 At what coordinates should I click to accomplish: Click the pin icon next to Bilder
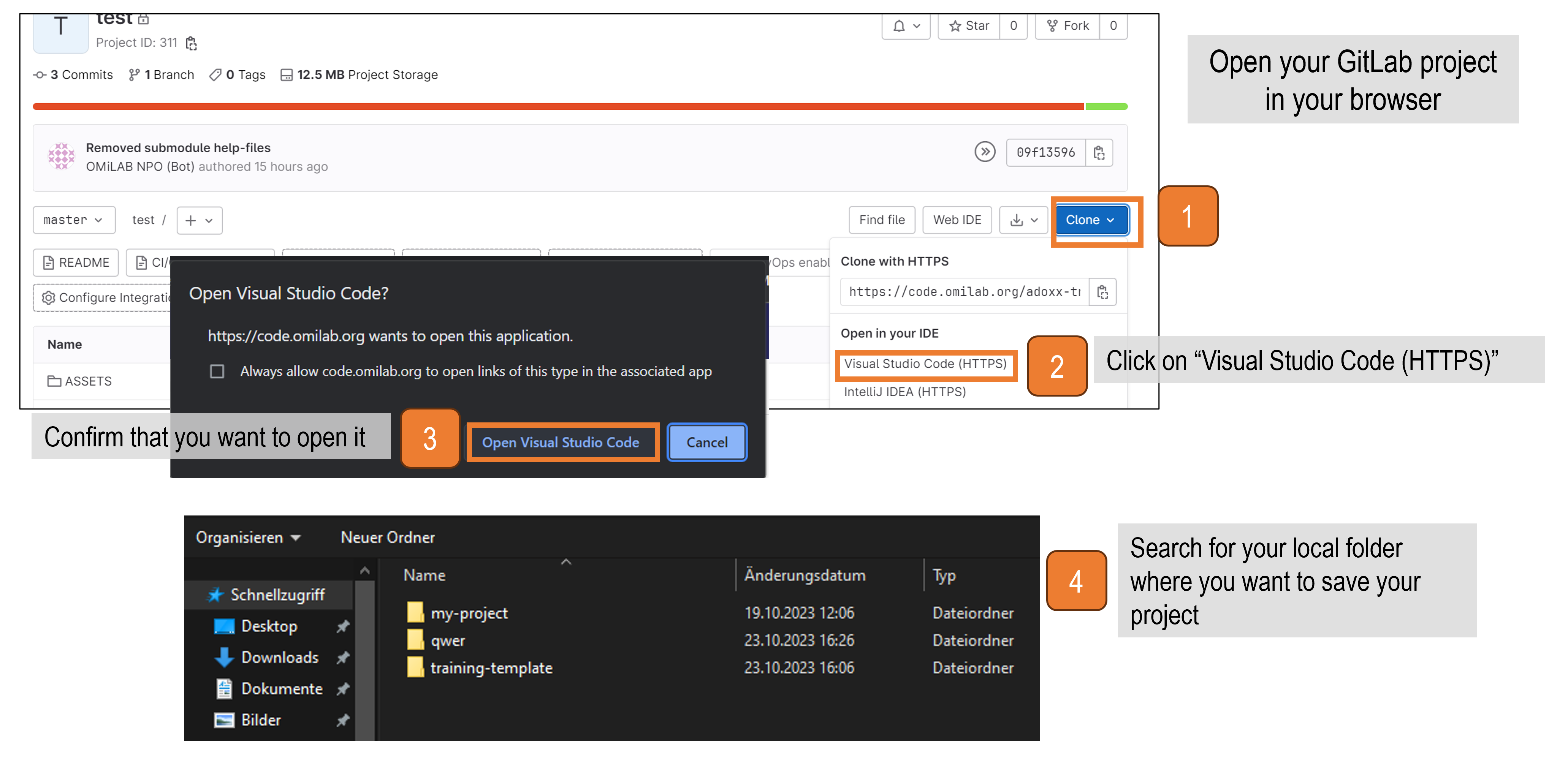[343, 720]
